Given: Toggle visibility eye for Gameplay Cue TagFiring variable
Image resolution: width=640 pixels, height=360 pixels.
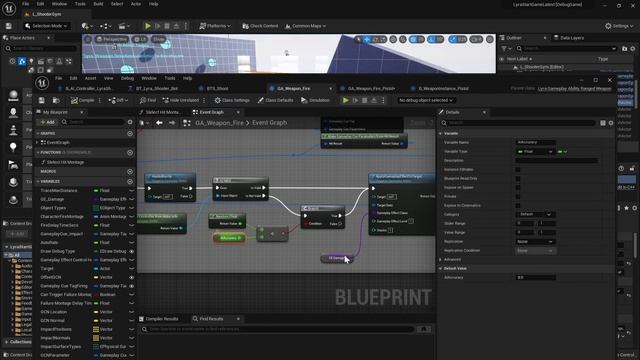Looking at the screenshot, I should point(131,286).
